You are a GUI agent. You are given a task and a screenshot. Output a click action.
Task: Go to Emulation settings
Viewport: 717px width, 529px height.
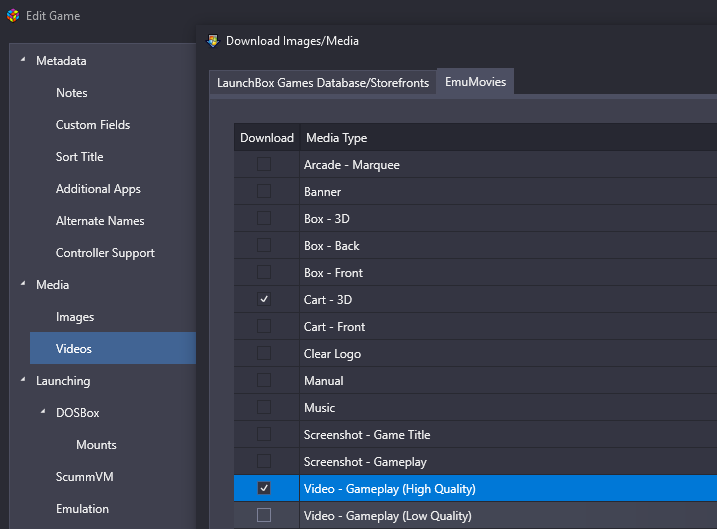(x=82, y=509)
